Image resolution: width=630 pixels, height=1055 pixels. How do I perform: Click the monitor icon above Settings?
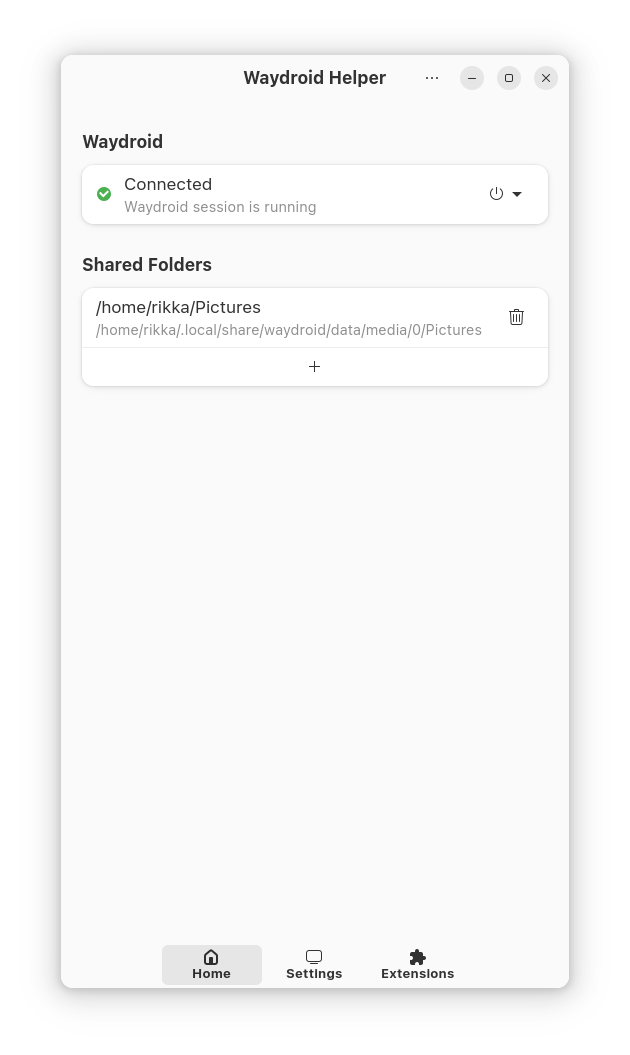coord(314,957)
